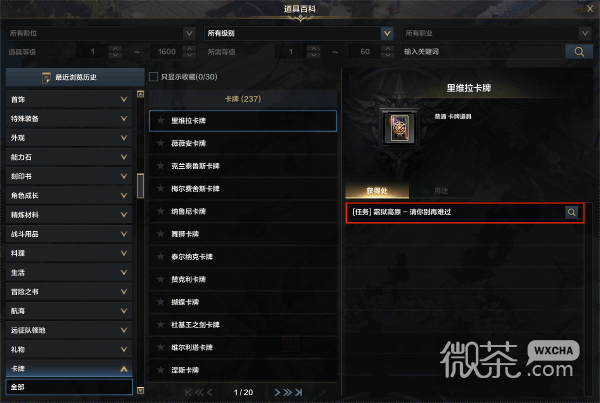Select the 获得处 tab
This screenshot has height=403, width=600.
pyautogui.click(x=377, y=191)
